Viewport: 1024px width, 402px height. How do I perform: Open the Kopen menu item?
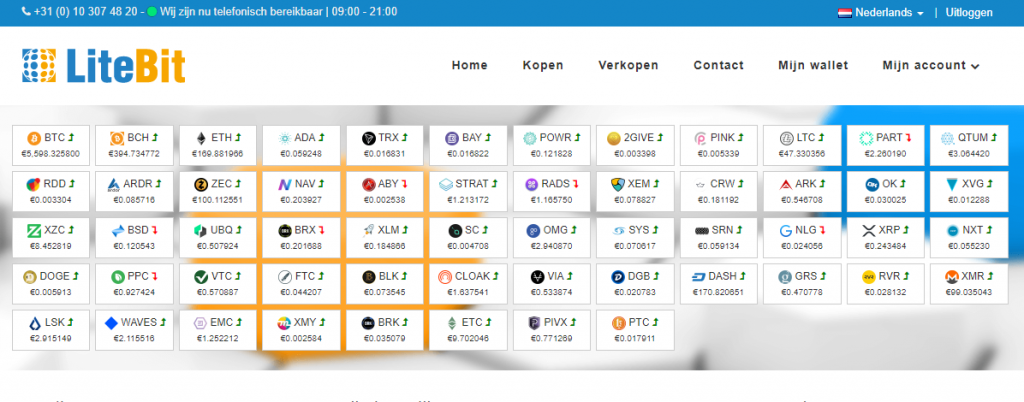pos(543,65)
